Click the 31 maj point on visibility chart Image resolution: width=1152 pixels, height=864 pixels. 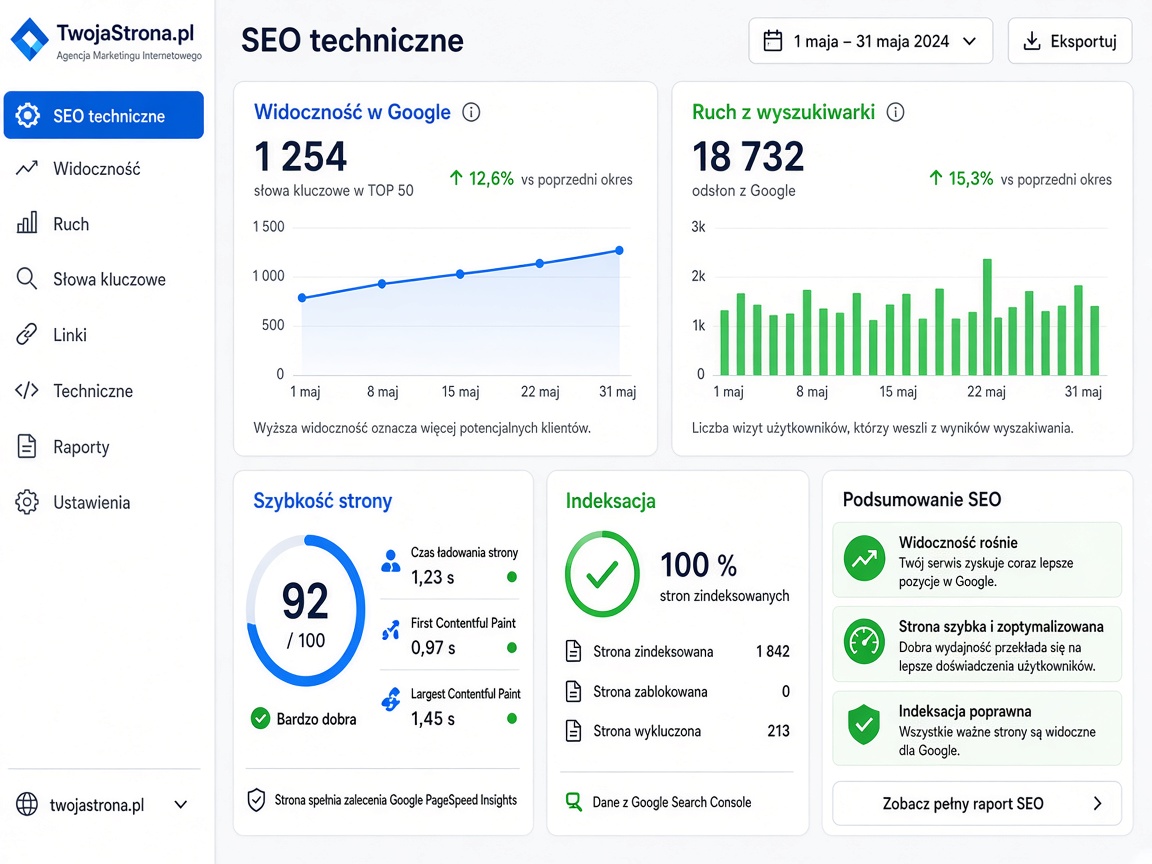point(619,251)
